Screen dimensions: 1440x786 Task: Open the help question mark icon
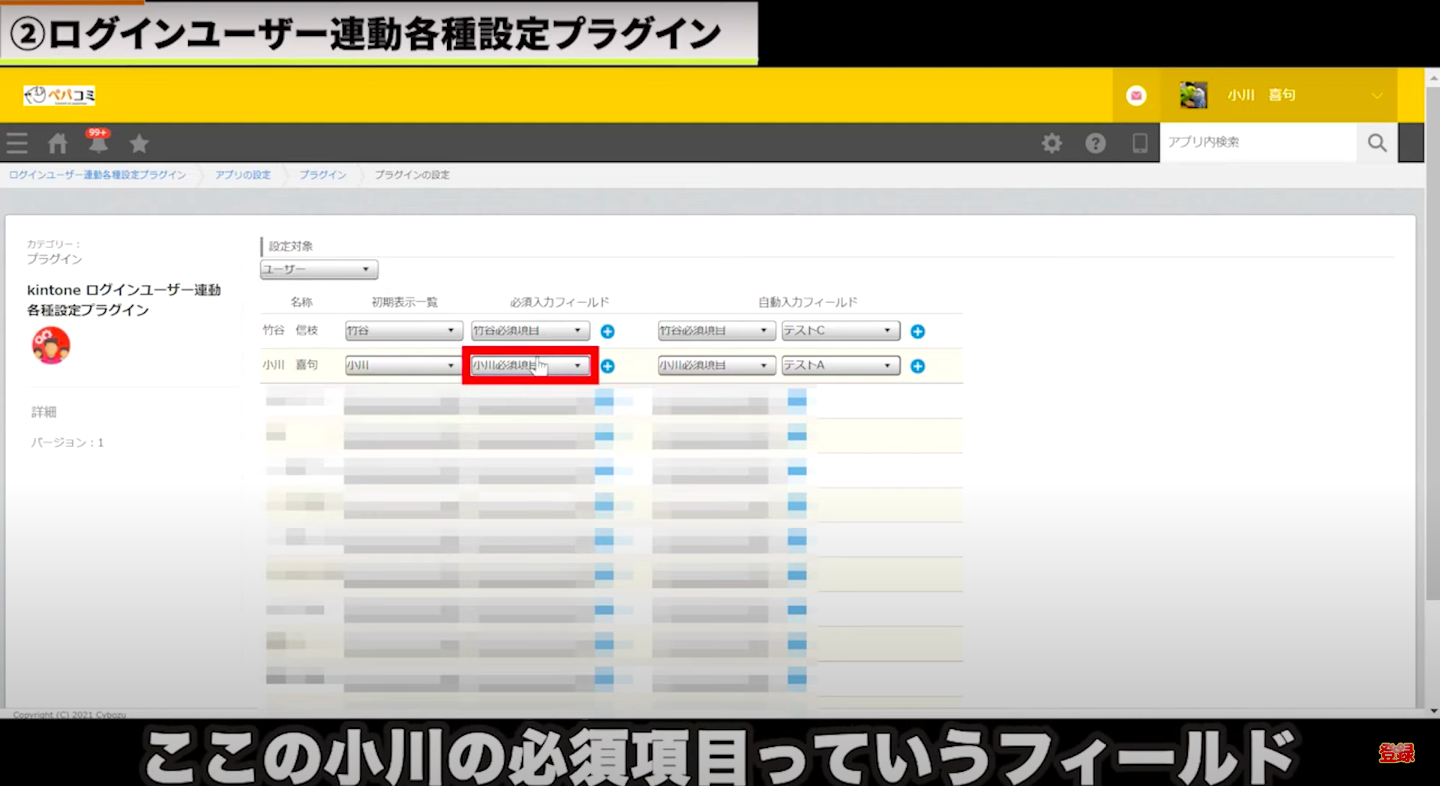coord(1096,143)
